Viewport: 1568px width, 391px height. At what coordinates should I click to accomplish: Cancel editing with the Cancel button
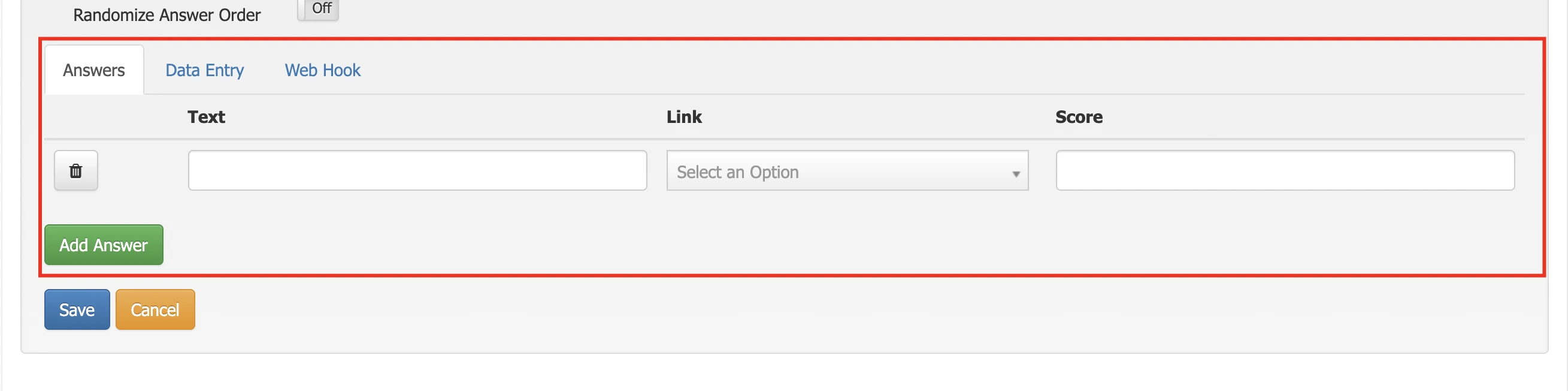pos(155,309)
